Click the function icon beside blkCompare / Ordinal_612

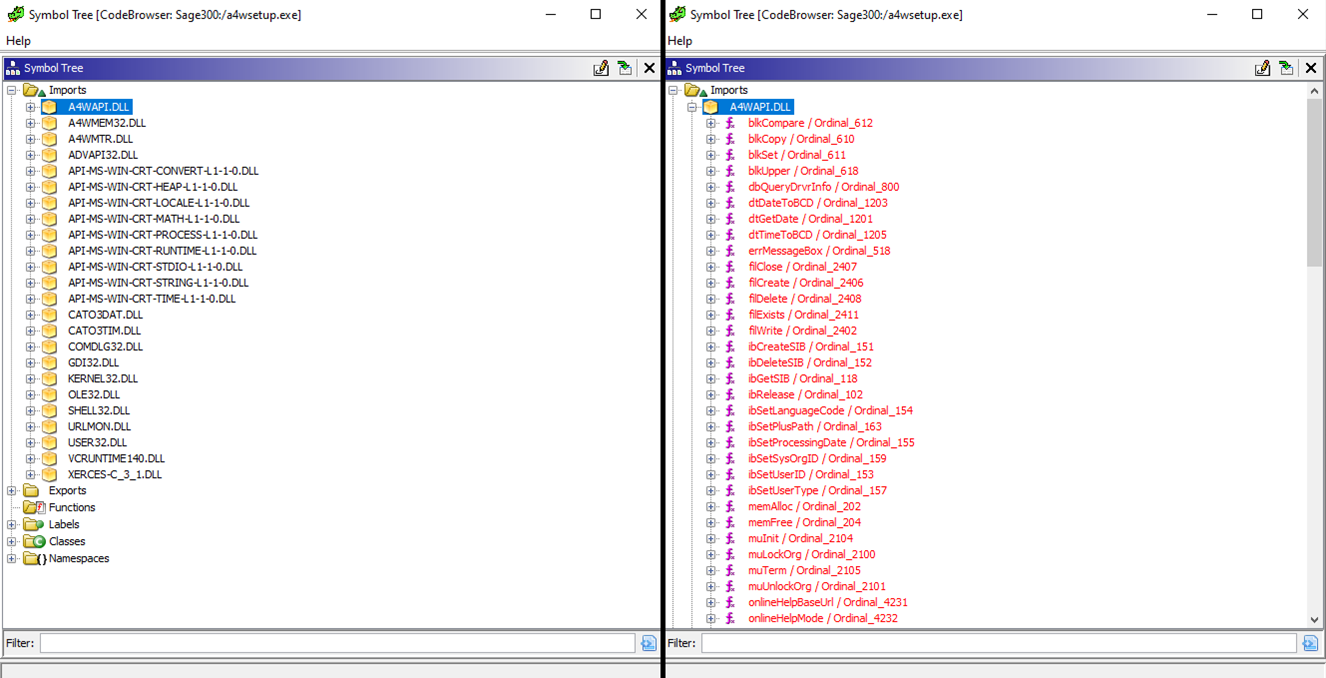[x=730, y=123]
